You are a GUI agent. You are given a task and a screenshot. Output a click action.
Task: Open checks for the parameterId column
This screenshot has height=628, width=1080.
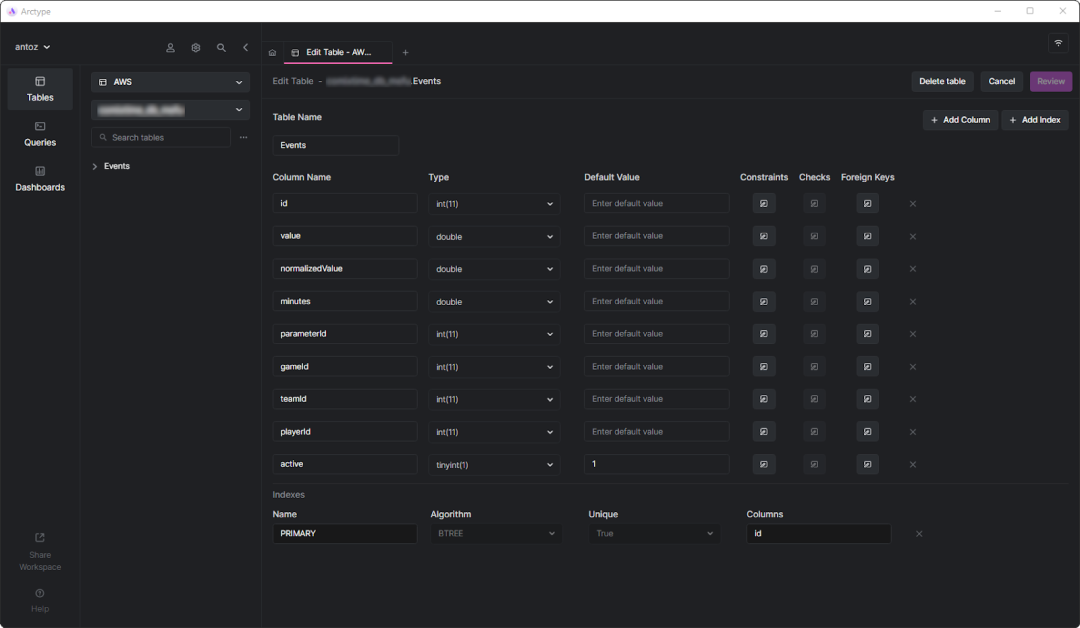point(814,334)
